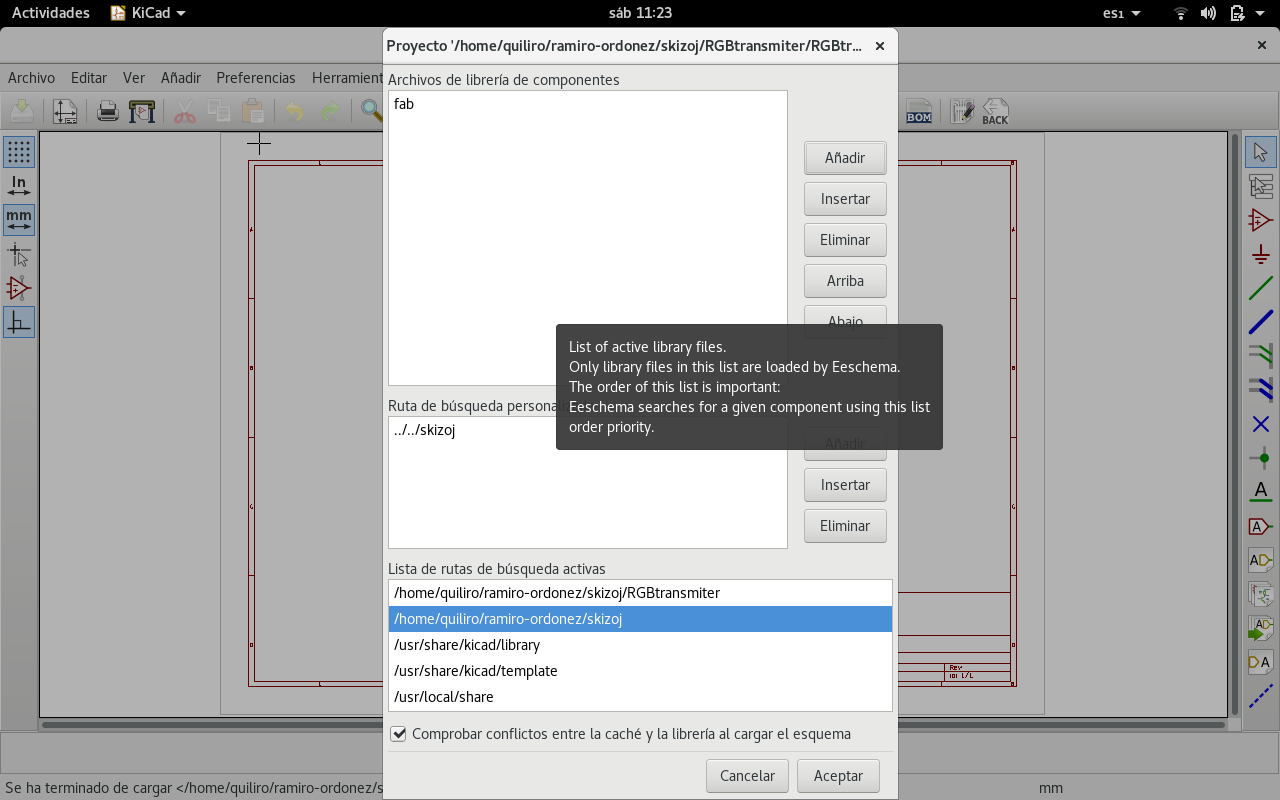Set units to inches
The image size is (1280, 800).
coord(19,186)
